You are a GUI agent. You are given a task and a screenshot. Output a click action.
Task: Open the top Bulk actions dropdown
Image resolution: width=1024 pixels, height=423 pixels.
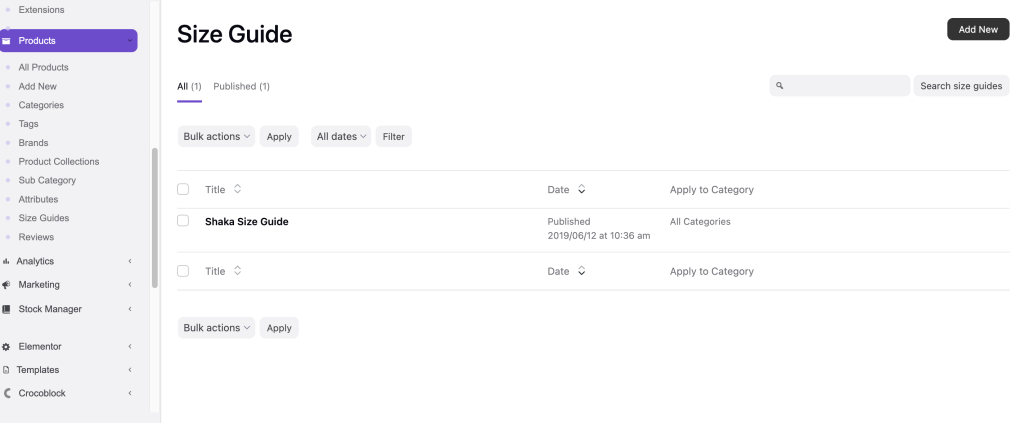click(x=216, y=137)
